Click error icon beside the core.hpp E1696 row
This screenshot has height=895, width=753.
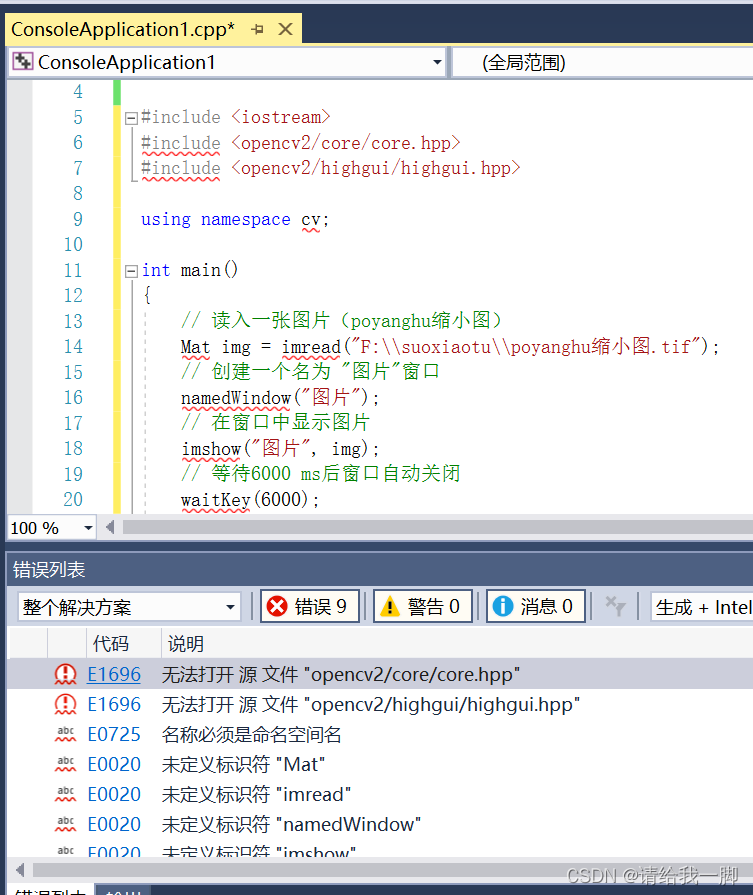pyautogui.click(x=65, y=675)
